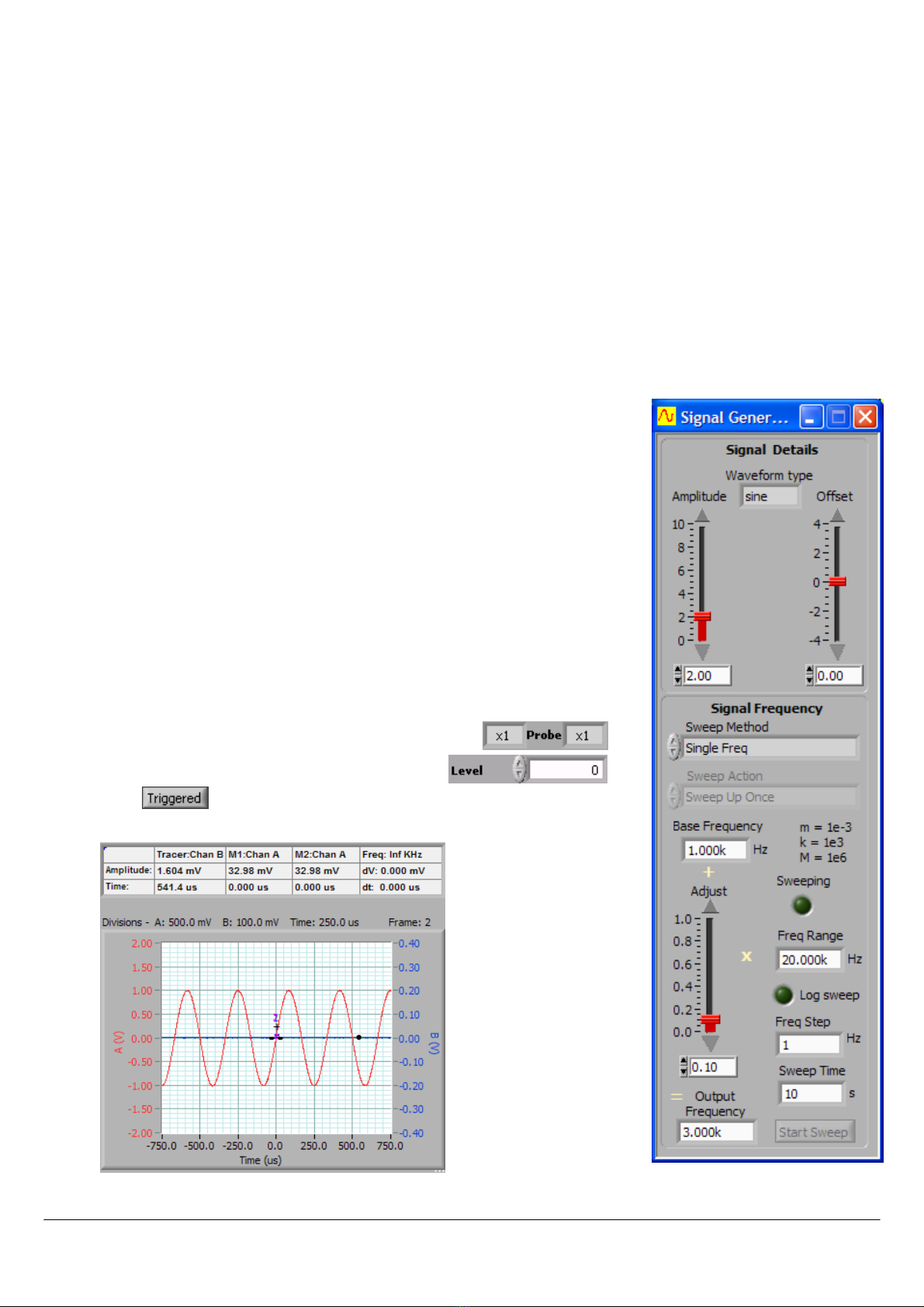Step the Sweep Action spinner arrows
This screenshot has height=1307, width=924.
(673, 797)
